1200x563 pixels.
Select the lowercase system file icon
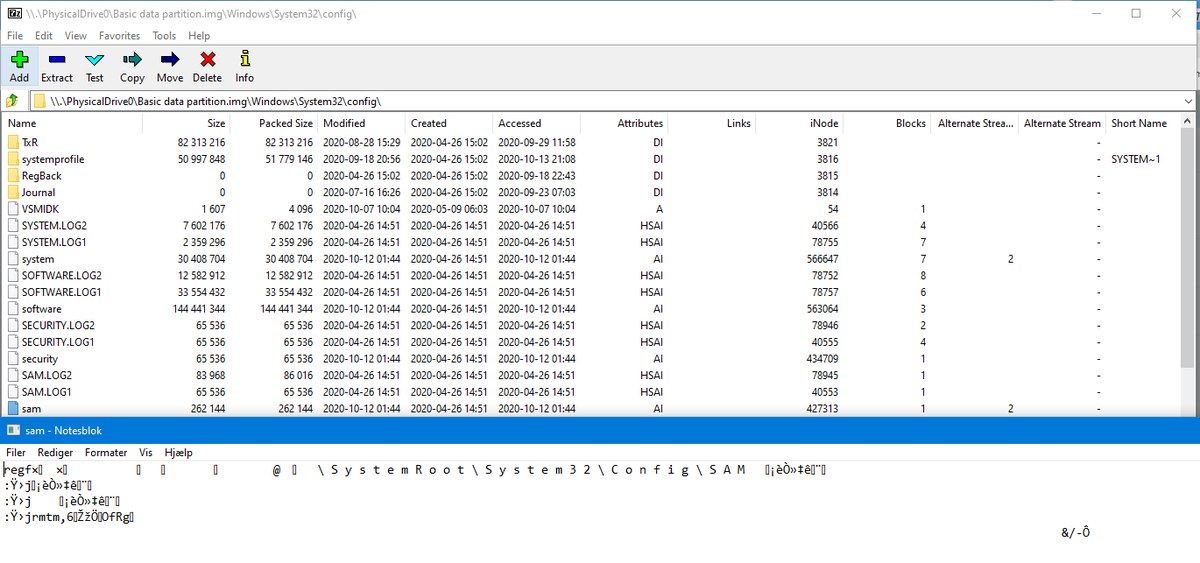tap(13, 259)
